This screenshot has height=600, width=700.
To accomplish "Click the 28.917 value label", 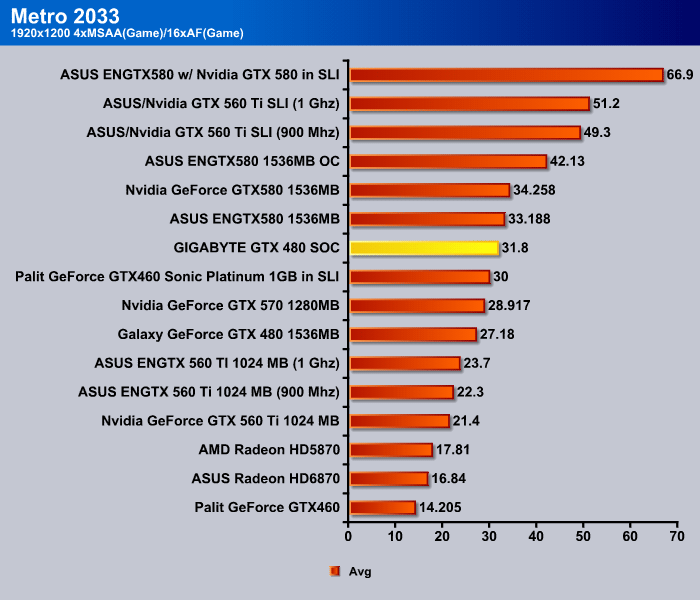I will pos(509,305).
